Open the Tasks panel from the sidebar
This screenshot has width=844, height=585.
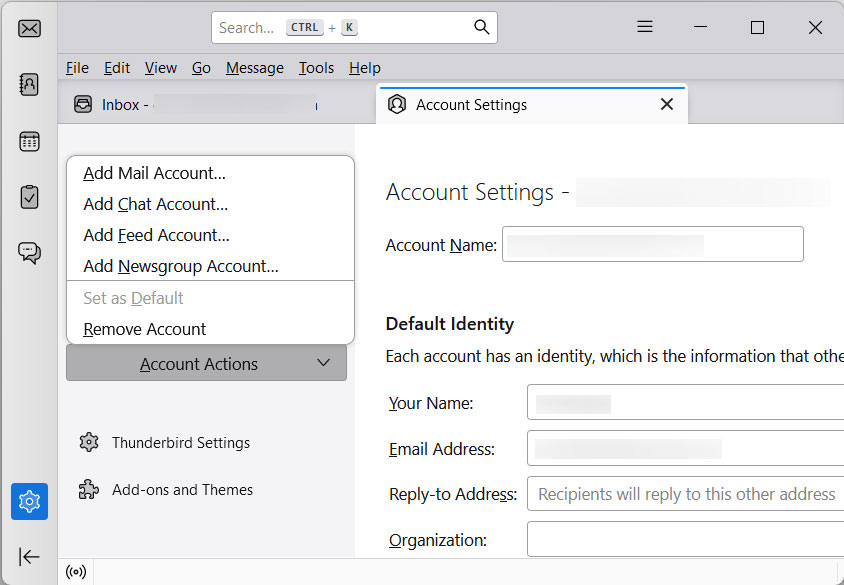pyautogui.click(x=29, y=197)
